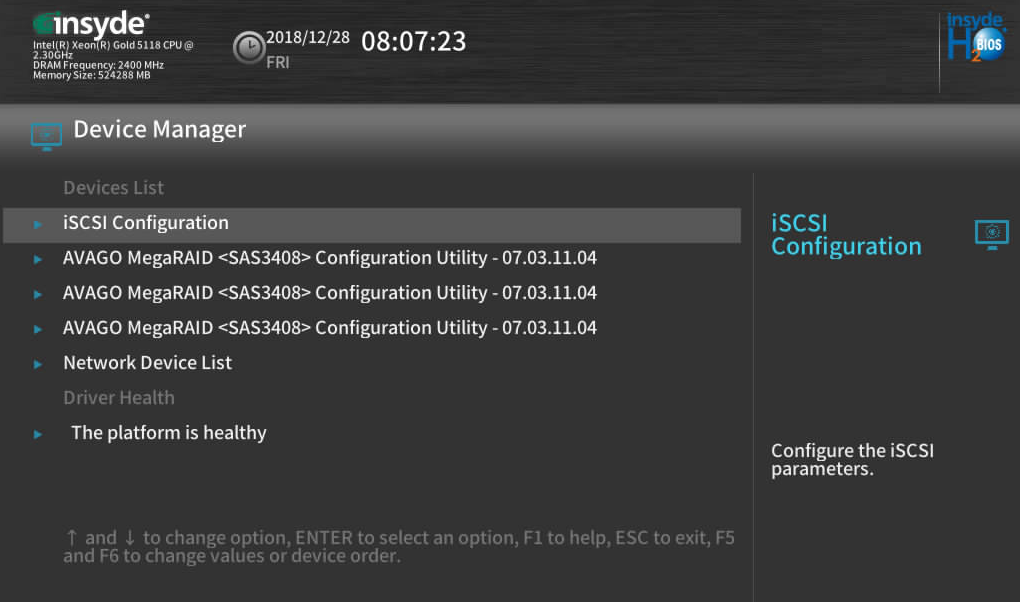
Task: Click the Insyde logo in the header
Action: 91,24
